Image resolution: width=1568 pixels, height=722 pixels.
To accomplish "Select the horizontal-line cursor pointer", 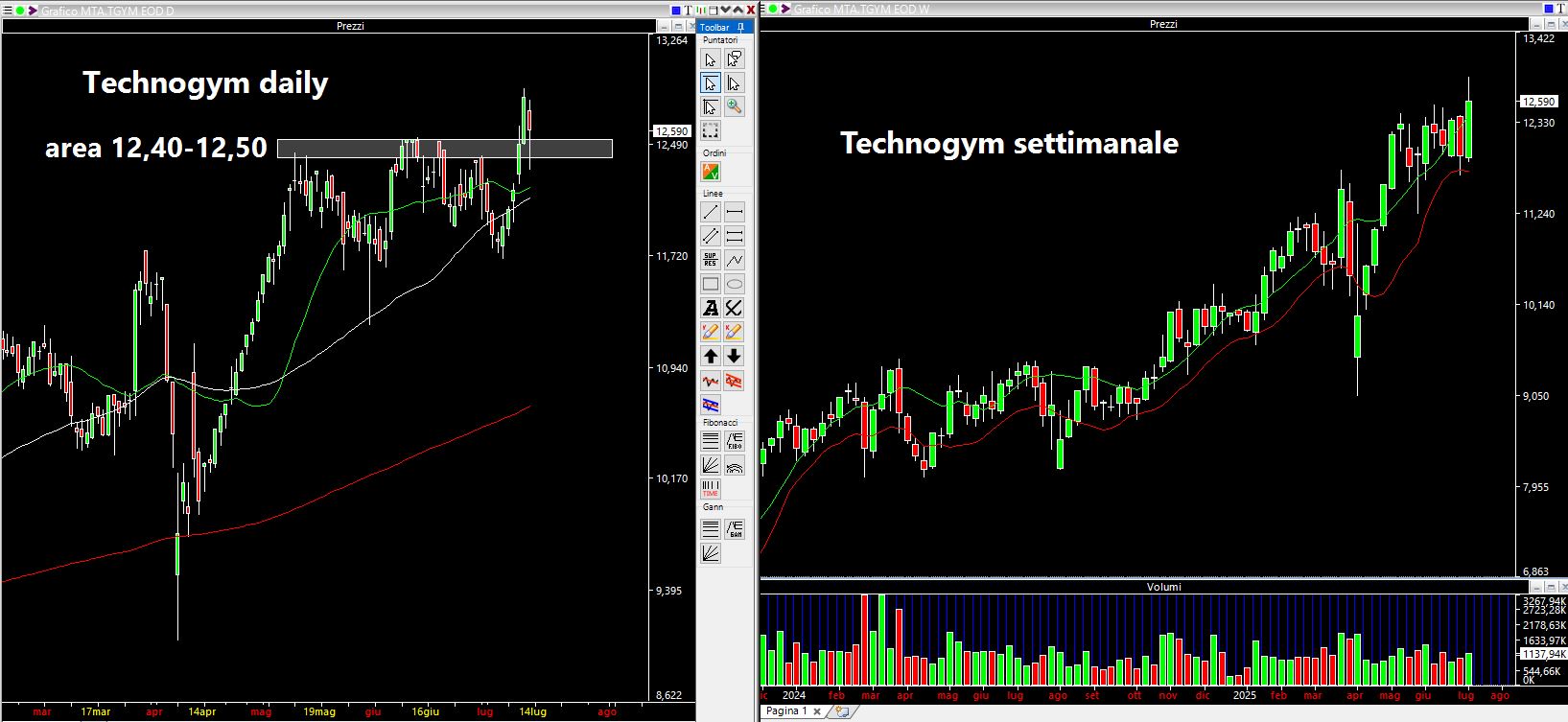I will click(711, 83).
